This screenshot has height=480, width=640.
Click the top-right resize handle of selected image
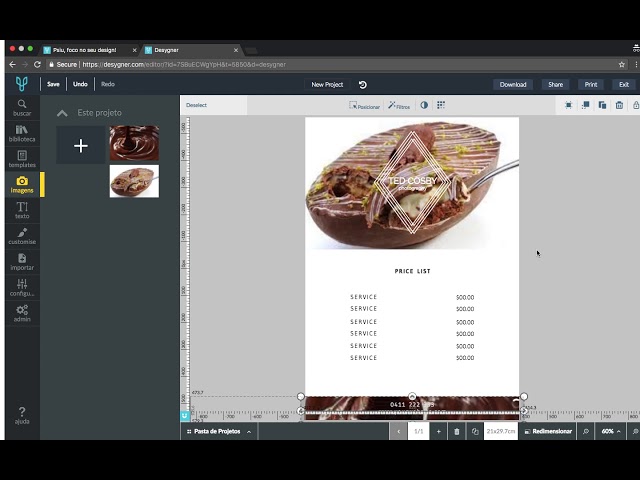[524, 396]
